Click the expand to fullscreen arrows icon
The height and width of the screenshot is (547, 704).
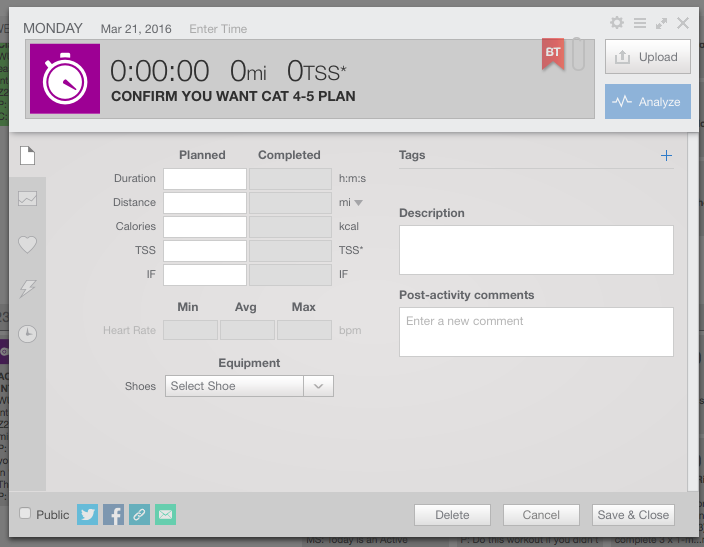point(661,23)
